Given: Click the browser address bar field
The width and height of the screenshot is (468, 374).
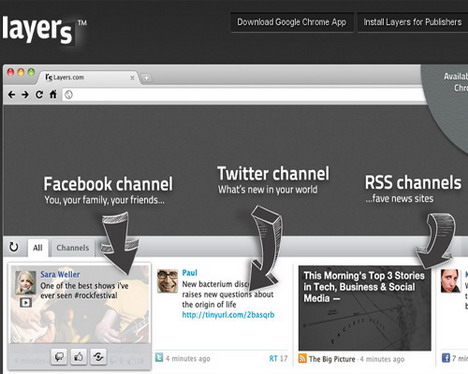Looking at the screenshot, I should pos(245,95).
